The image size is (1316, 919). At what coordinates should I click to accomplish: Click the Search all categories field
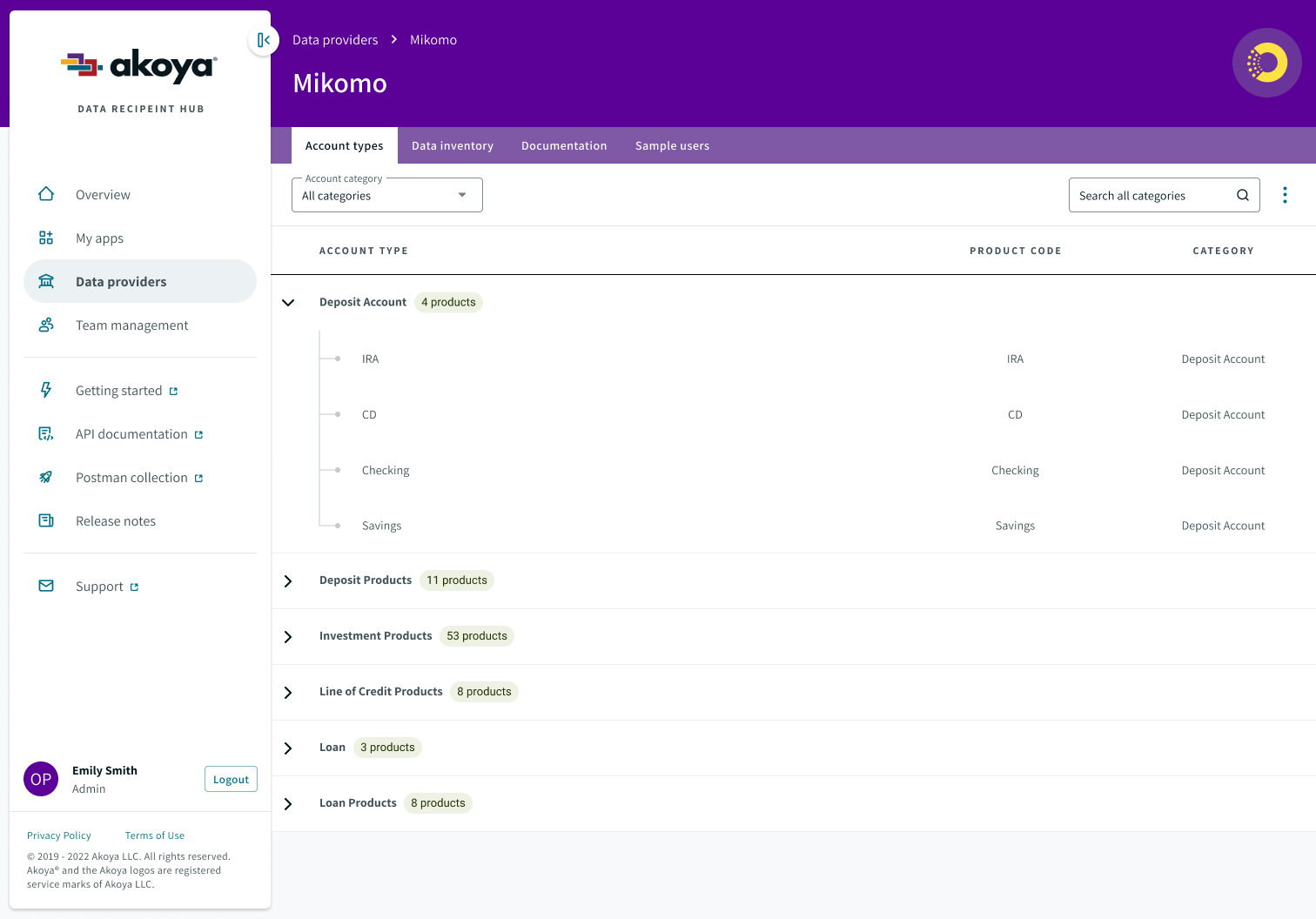tap(1164, 195)
